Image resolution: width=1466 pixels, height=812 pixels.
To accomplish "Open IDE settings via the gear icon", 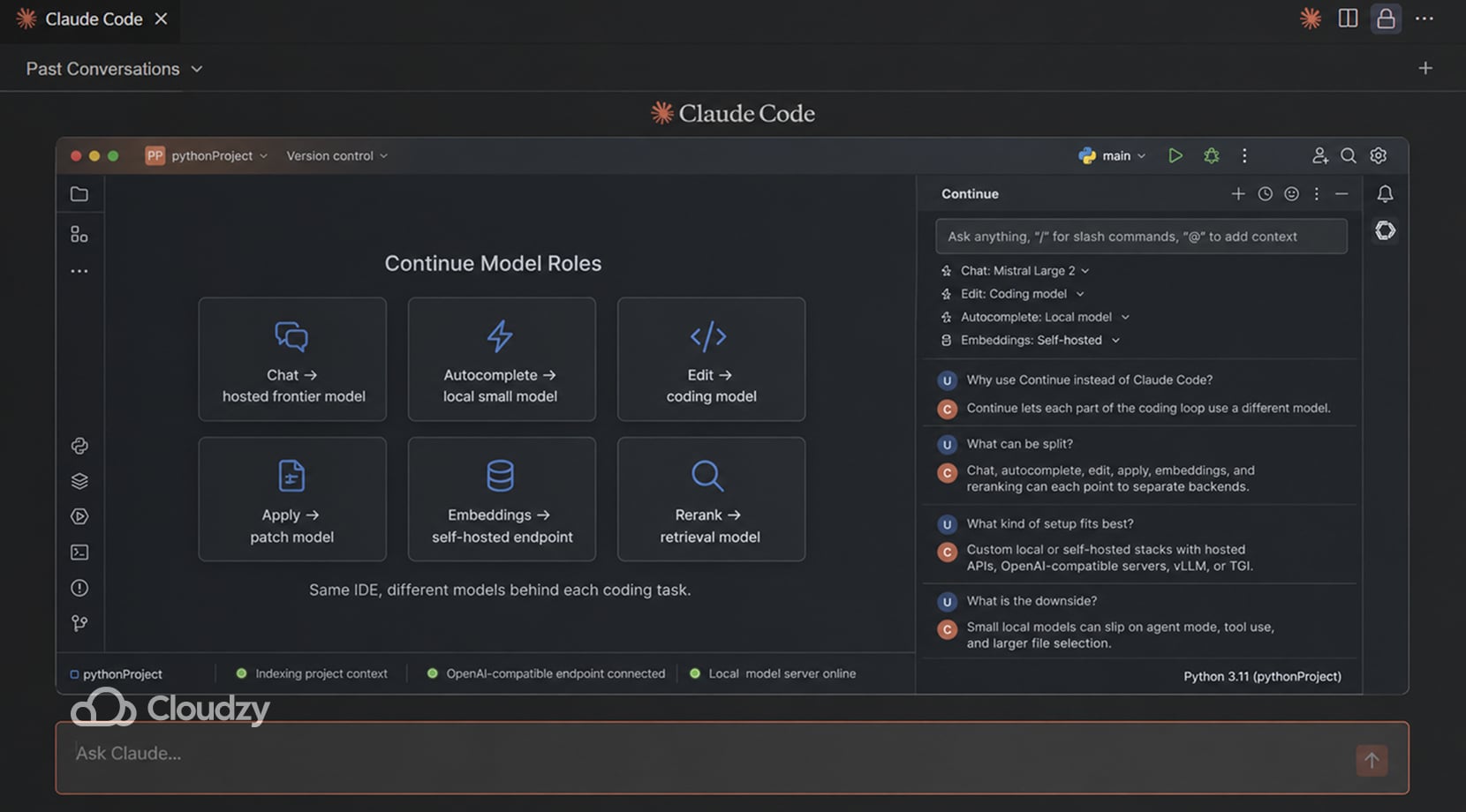I will [x=1379, y=155].
